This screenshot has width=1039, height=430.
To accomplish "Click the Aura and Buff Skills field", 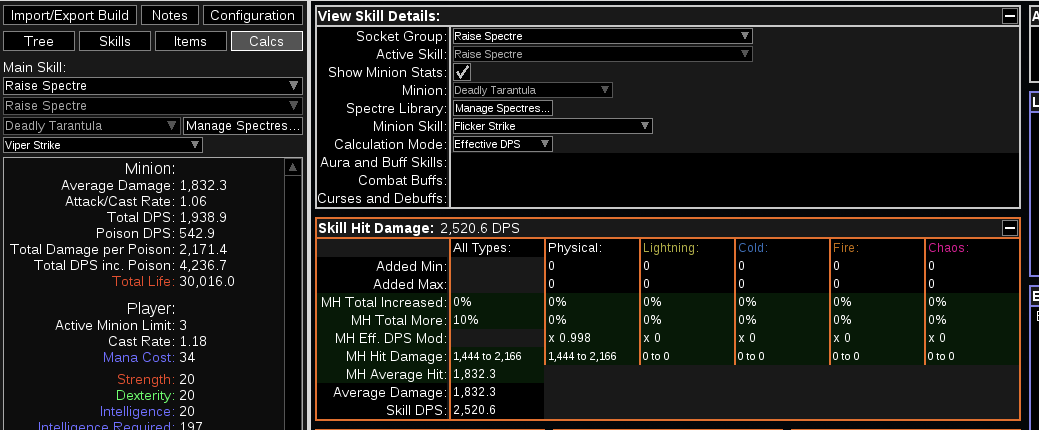I will click(734, 162).
